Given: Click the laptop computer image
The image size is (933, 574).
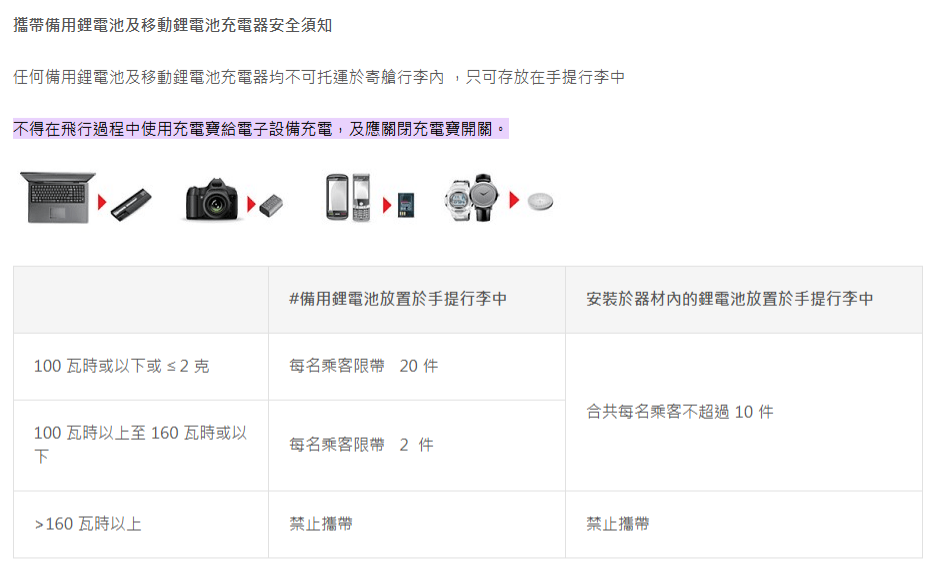Looking at the screenshot, I should pos(58,197).
